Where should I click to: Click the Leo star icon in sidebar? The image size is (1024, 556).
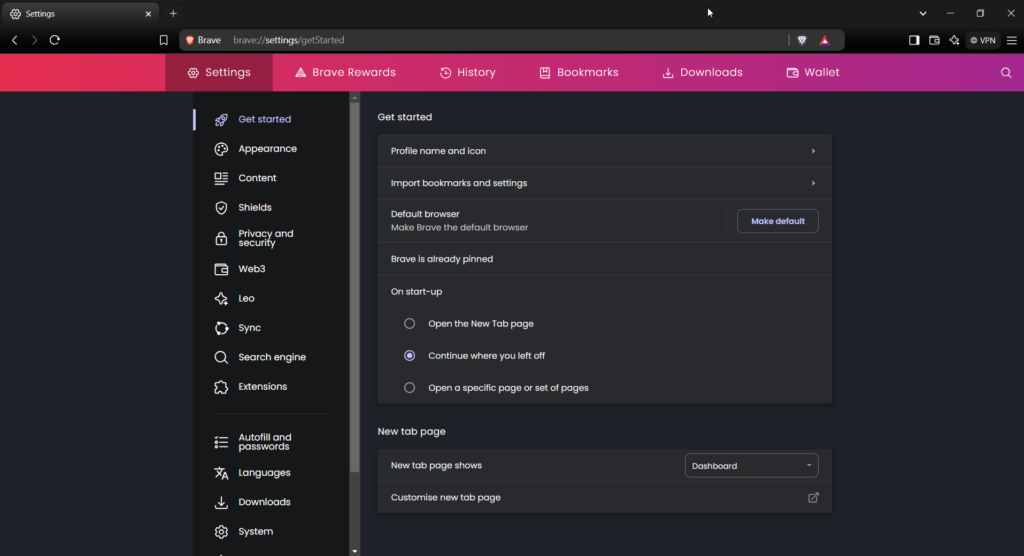click(x=221, y=299)
